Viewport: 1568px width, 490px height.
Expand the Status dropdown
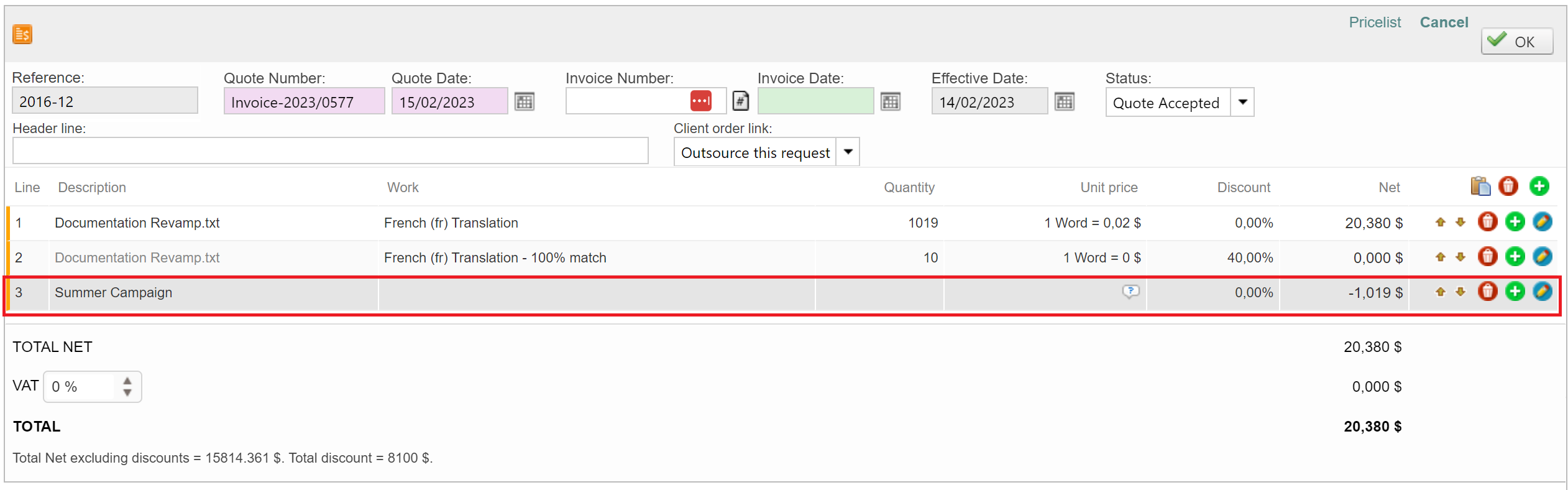(x=1242, y=103)
